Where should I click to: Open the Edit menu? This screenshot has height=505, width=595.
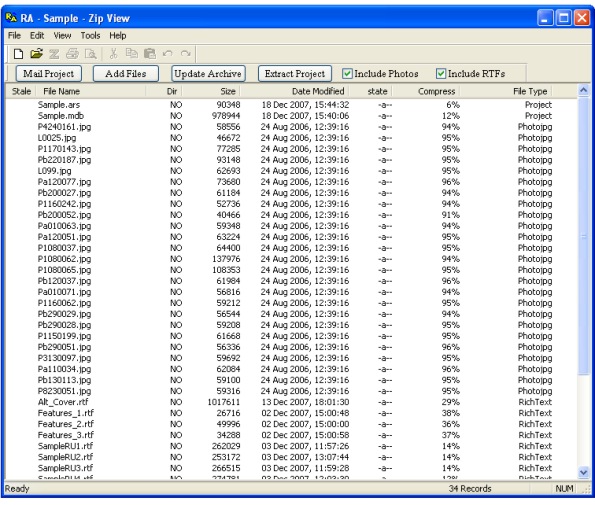coord(37,36)
